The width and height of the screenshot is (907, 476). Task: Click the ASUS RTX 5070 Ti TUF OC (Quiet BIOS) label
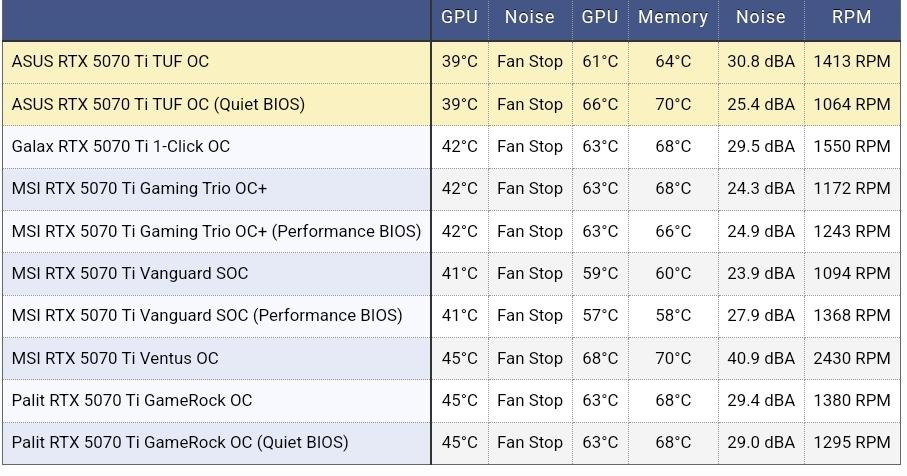(158, 104)
